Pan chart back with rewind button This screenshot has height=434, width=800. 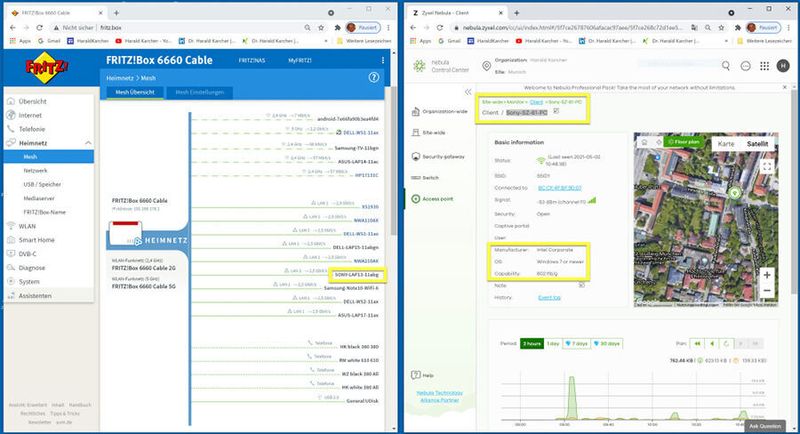coord(698,343)
